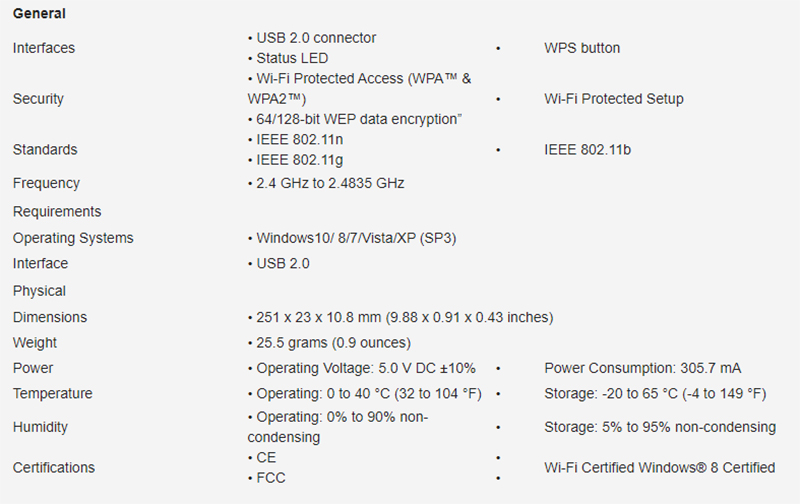Click the Wi-Fi Certified Windows® 8 Certified text
The image size is (800, 504).
660,467
